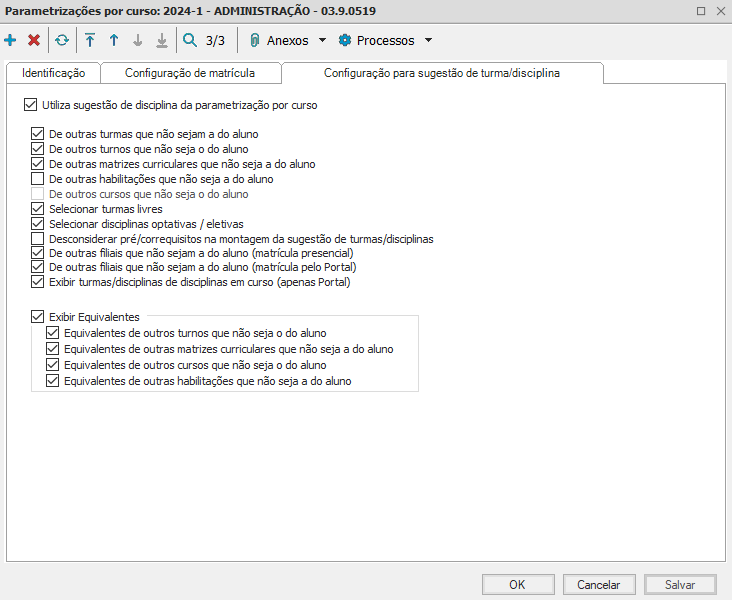Uncheck 'Selecionar turmas livres' checkbox
Viewport: 732px width, 600px height.
38,210
